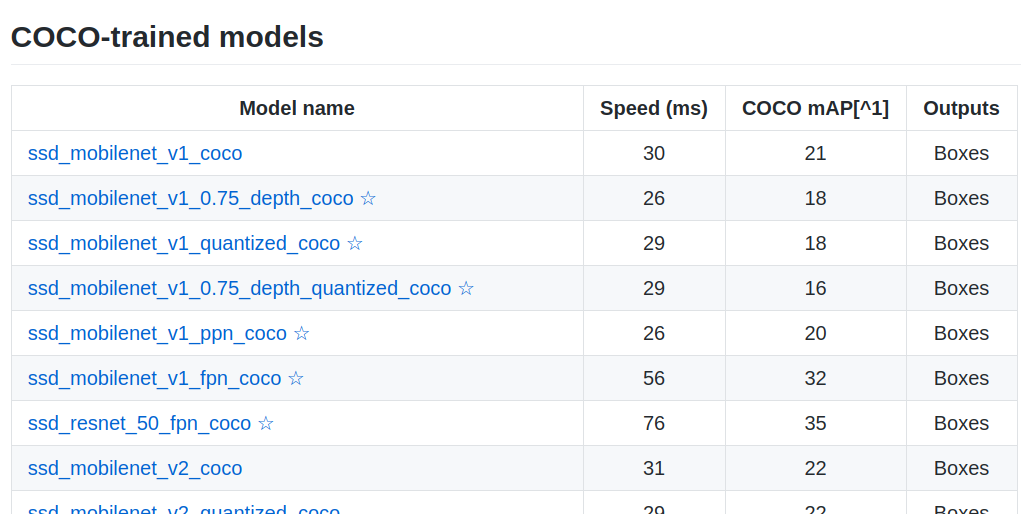Image resolution: width=1021 pixels, height=514 pixels.
Task: Click the star after ssd_mobilenet_v1_0.75_depth_quantized_coco
Action: pos(466,288)
